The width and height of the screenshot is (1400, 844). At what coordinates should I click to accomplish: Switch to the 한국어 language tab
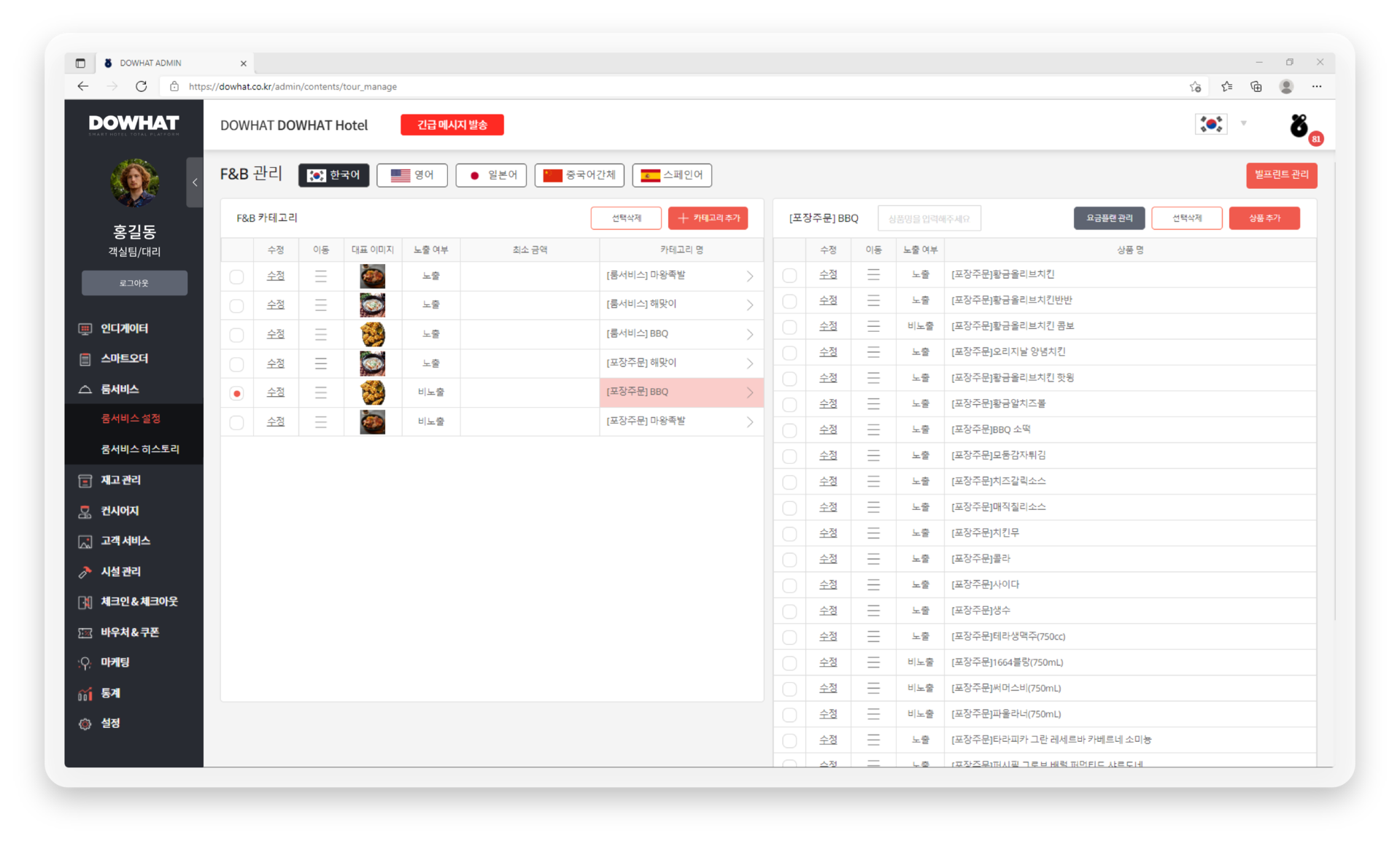pyautogui.click(x=334, y=175)
